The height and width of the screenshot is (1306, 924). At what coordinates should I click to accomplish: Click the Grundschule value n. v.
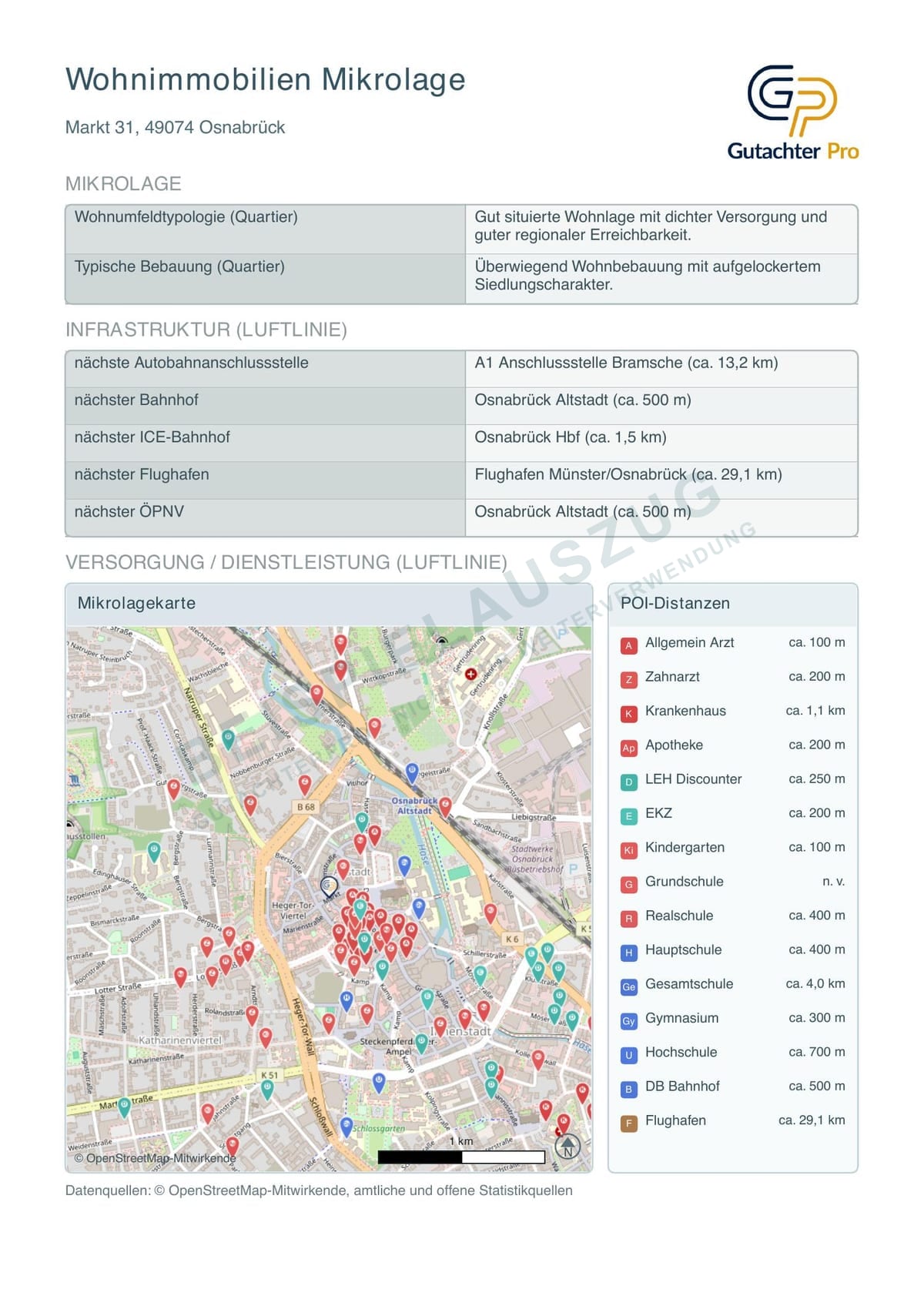(x=834, y=882)
